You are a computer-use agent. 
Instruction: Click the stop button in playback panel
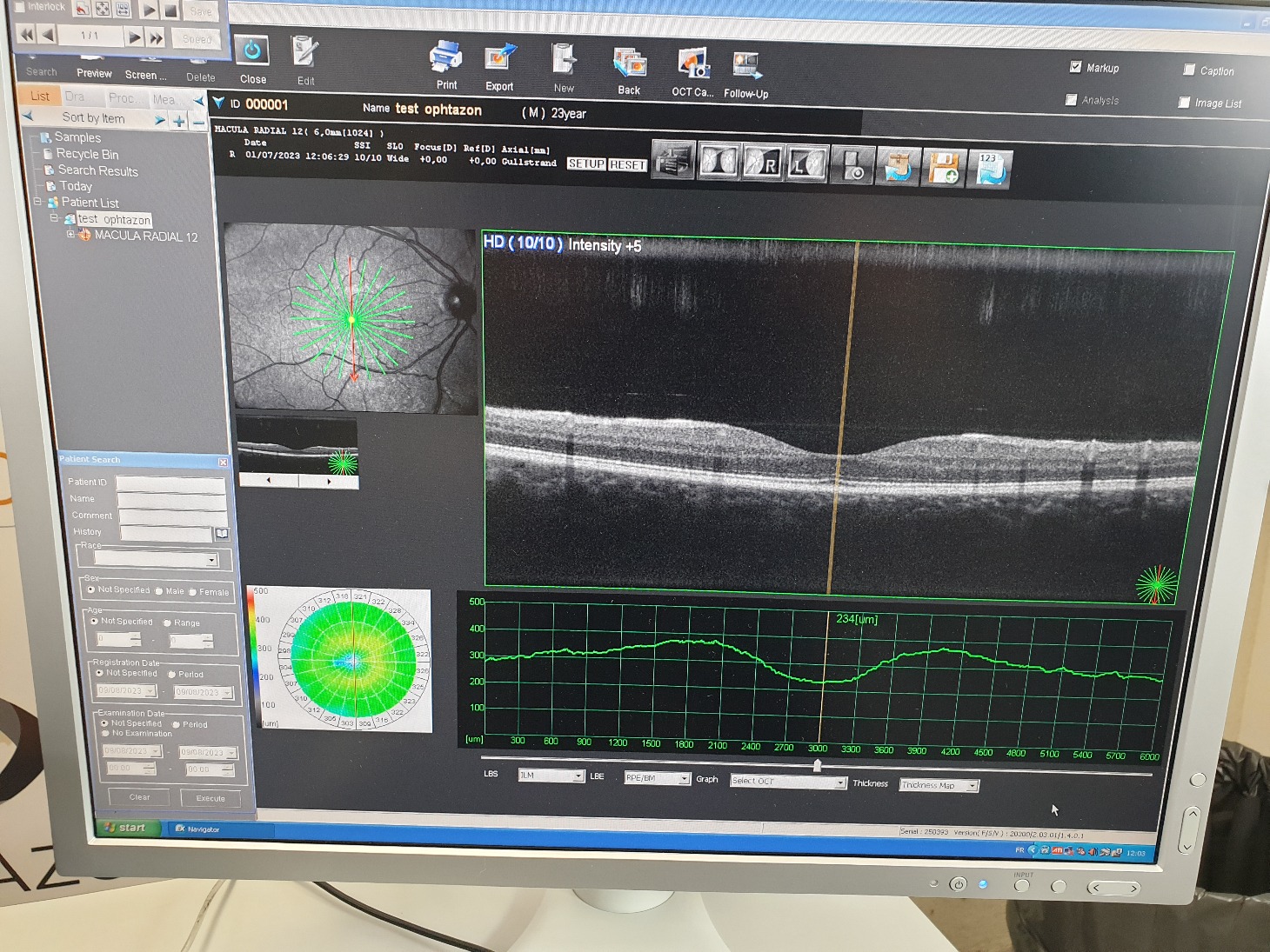coord(170,11)
